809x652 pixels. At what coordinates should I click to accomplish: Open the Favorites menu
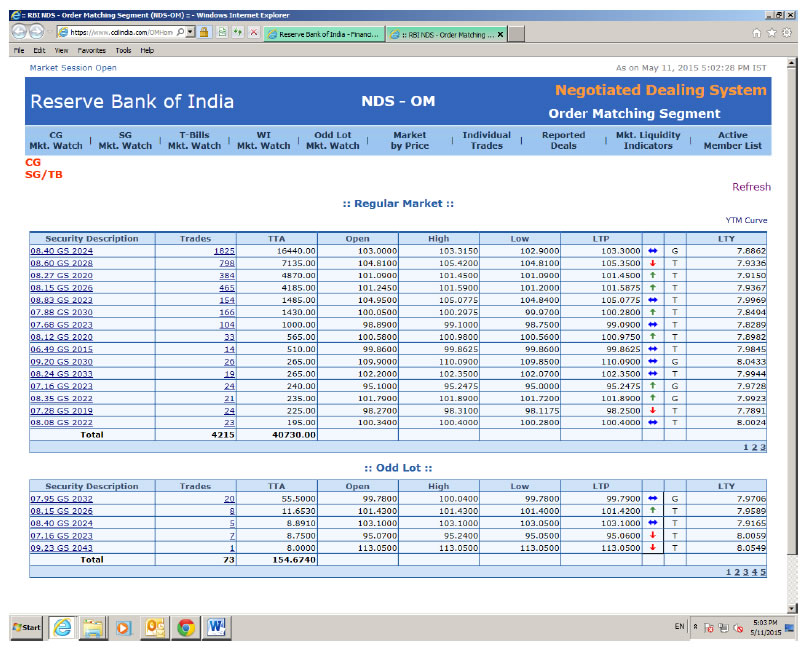click(92, 50)
